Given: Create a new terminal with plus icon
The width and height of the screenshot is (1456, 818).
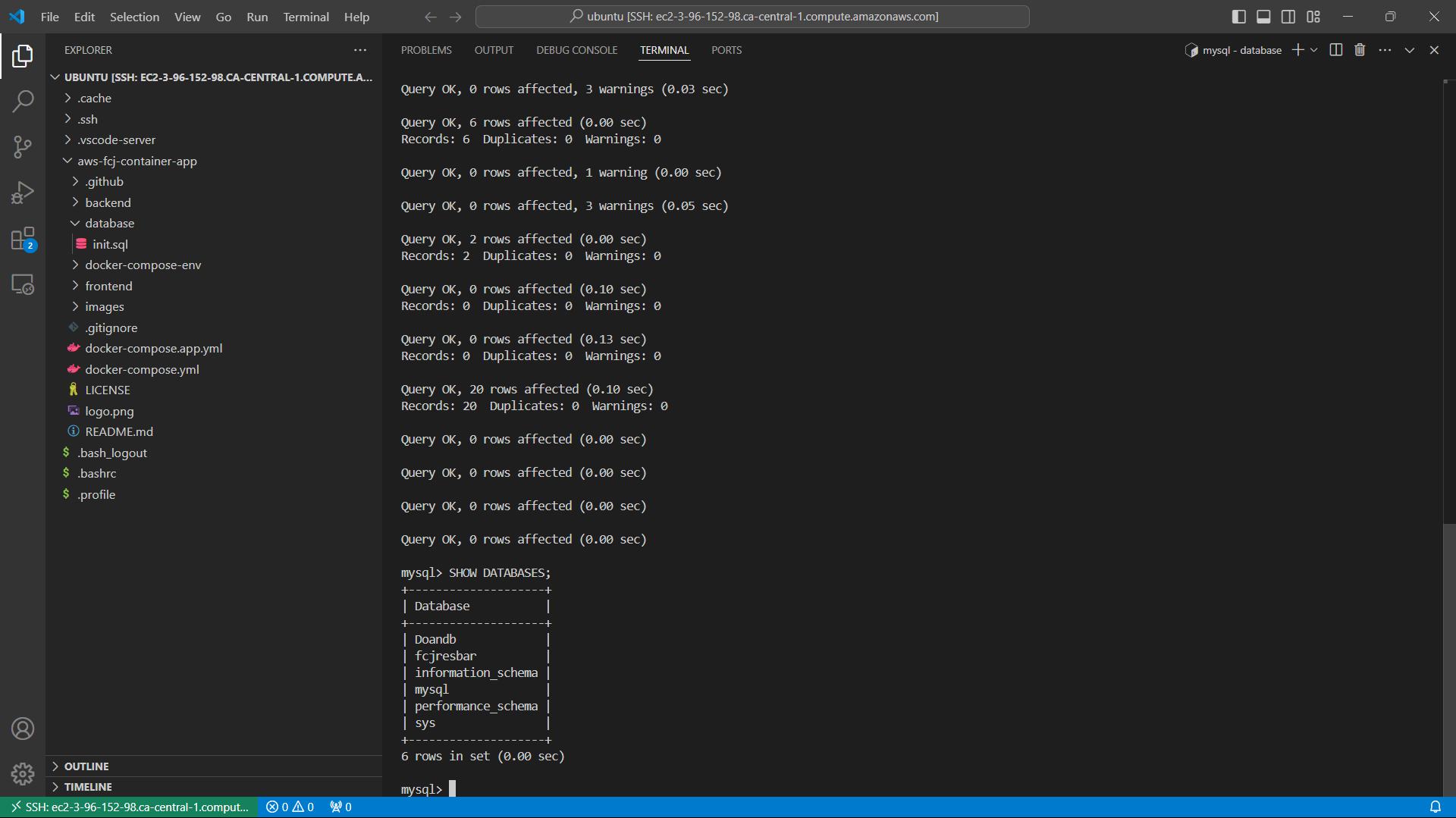Looking at the screenshot, I should [1298, 50].
